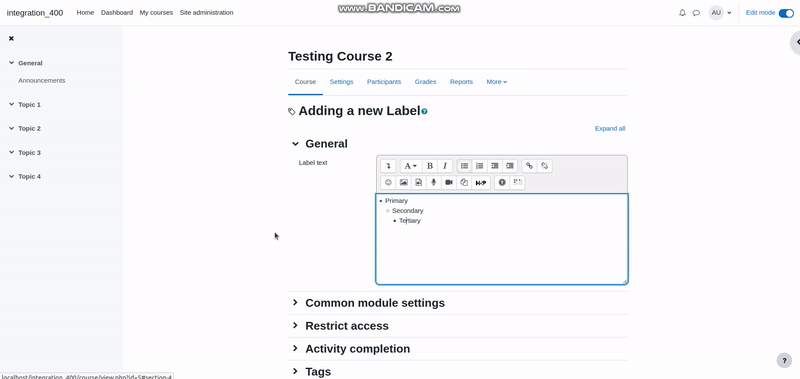800x379 pixels.
Task: Outdent the selected list item
Action: 494,166
